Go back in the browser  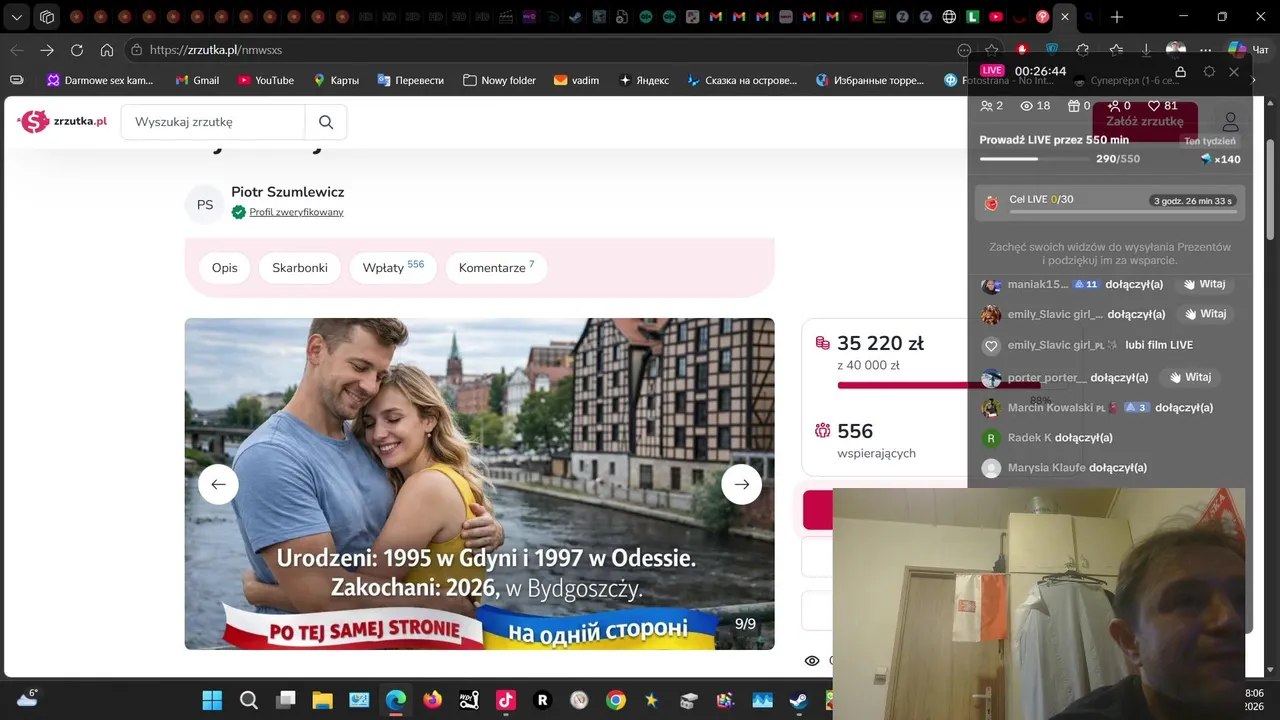17,50
